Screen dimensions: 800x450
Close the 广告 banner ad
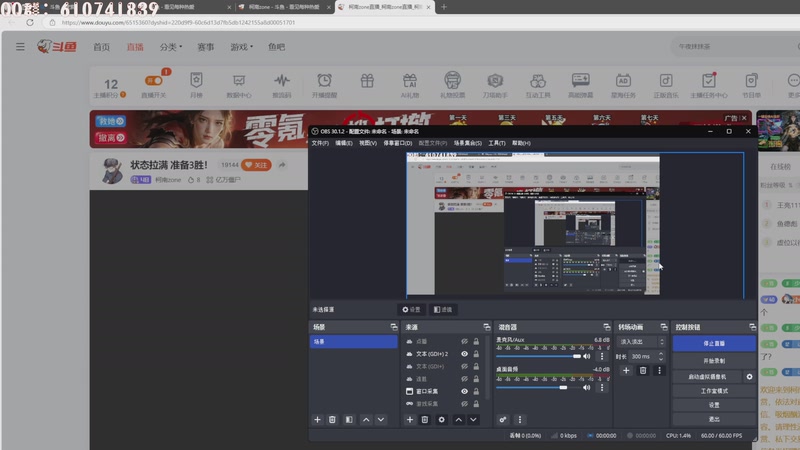tap(744, 118)
